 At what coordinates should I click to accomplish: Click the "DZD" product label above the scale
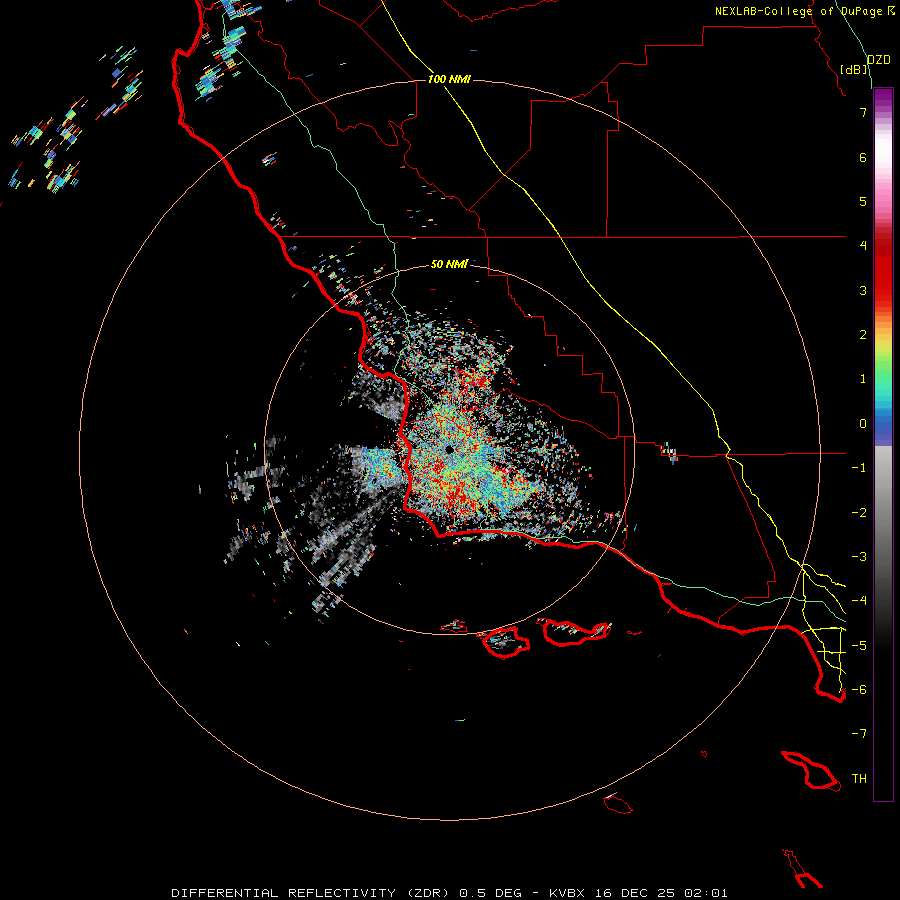pos(879,60)
